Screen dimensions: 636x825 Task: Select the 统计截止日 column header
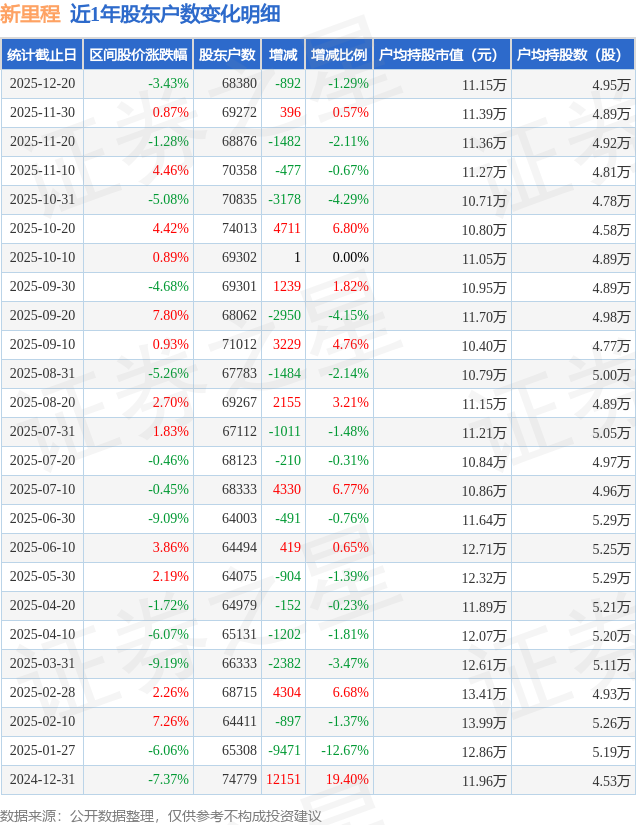click(41, 55)
